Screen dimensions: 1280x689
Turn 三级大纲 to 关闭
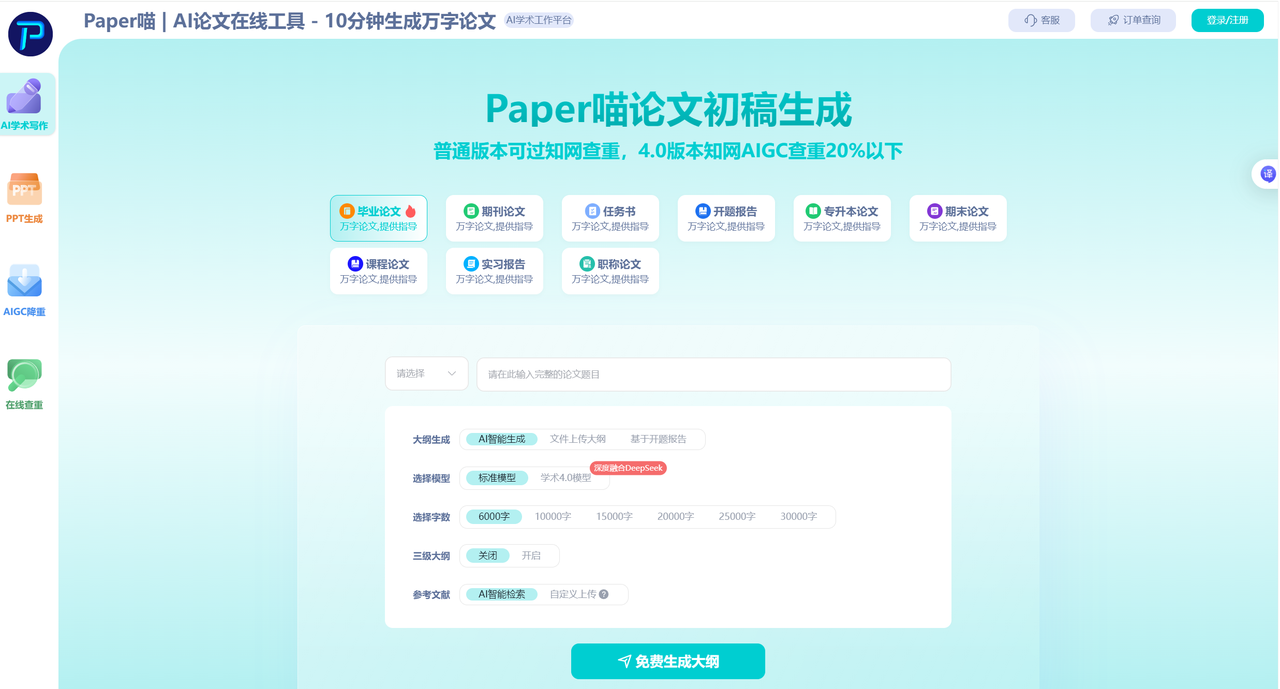coord(488,555)
